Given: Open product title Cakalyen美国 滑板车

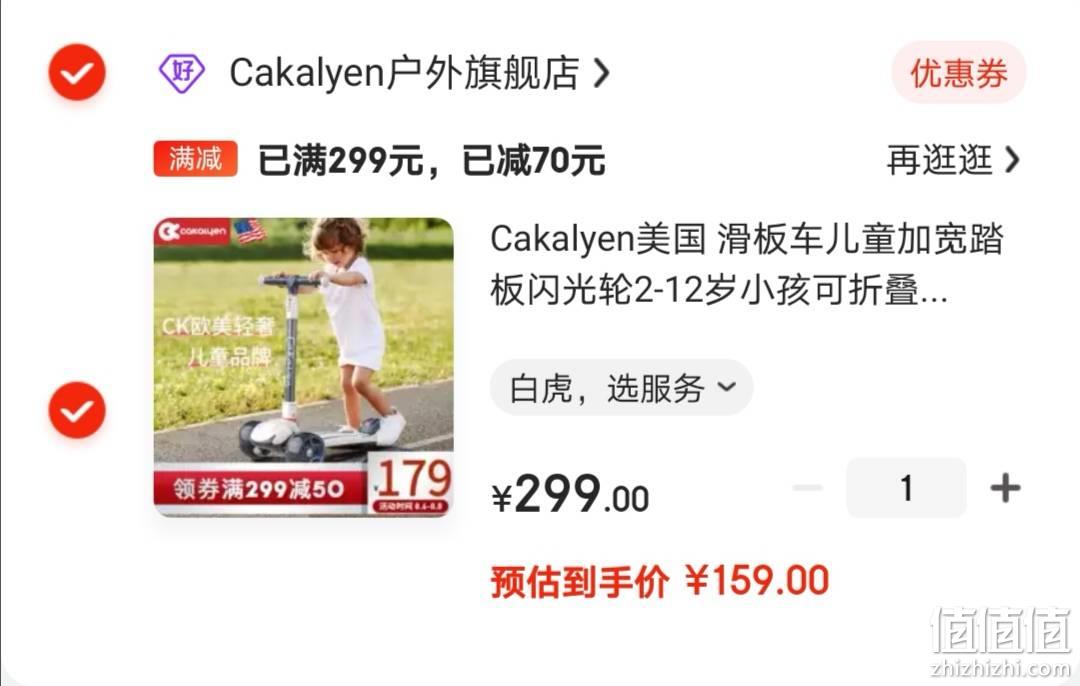Looking at the screenshot, I should [747, 265].
